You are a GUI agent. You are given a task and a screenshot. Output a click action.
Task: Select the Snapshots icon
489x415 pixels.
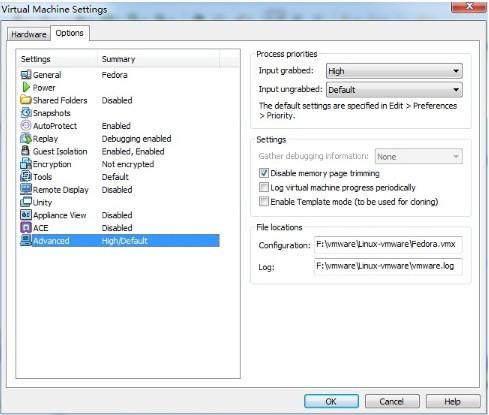[26, 113]
